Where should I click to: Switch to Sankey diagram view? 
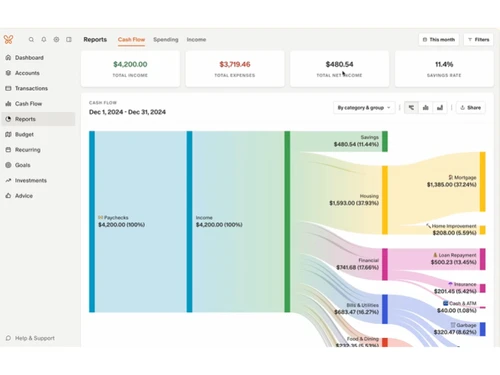click(411, 107)
